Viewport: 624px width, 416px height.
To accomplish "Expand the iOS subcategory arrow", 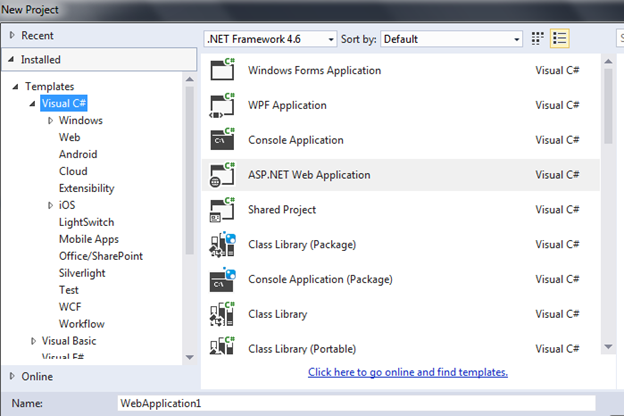I will (x=50, y=205).
